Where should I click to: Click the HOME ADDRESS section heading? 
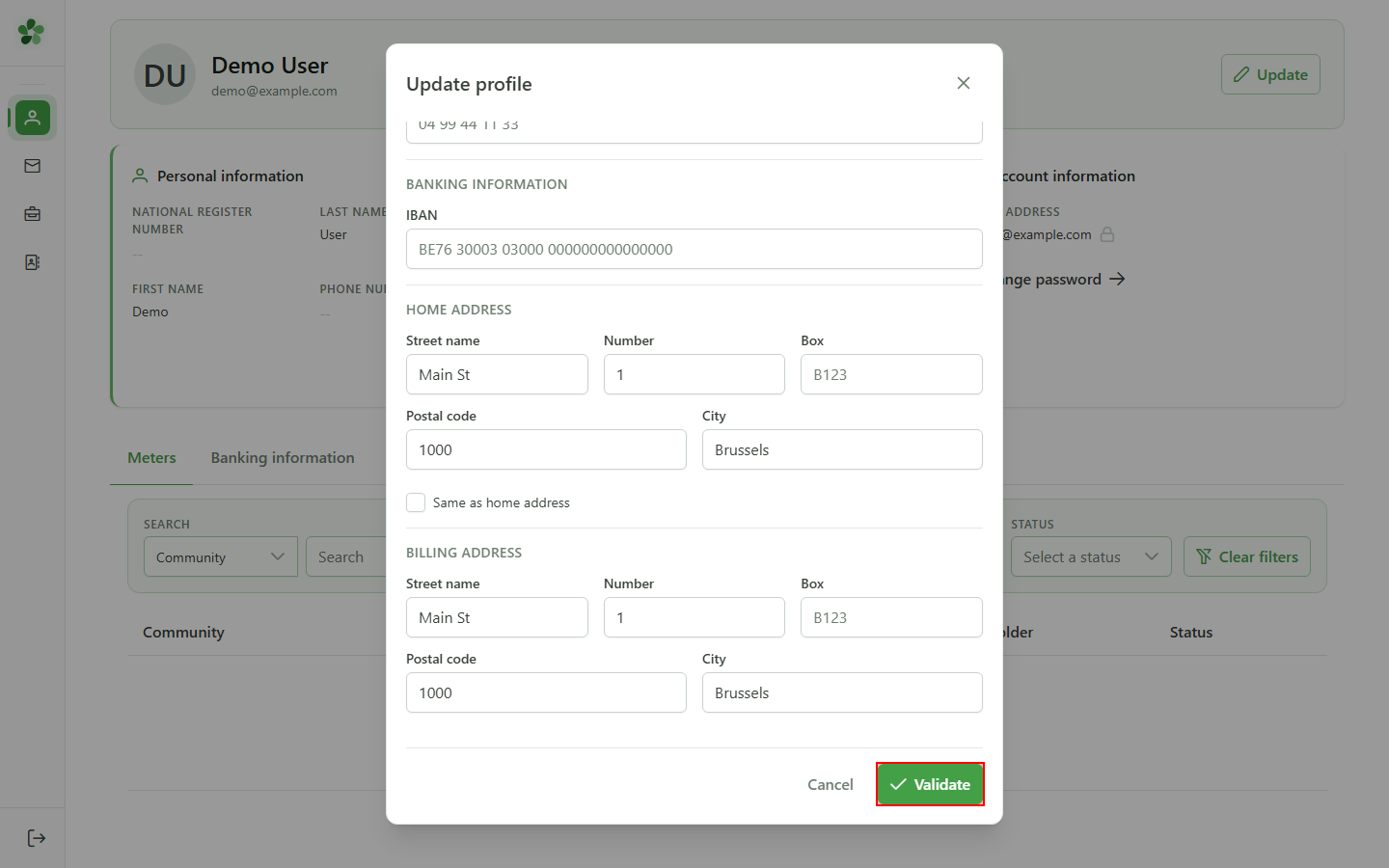coord(459,310)
